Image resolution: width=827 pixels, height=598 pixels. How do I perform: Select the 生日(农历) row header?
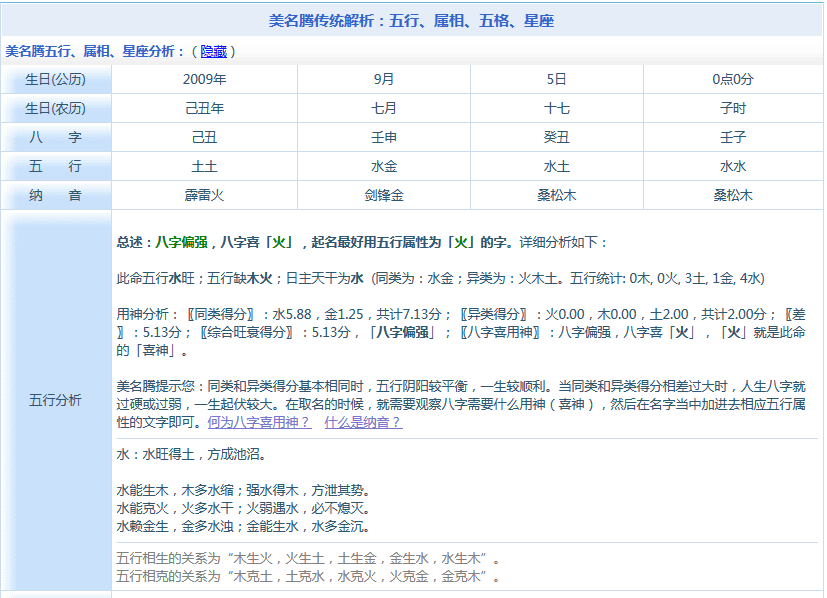click(56, 108)
